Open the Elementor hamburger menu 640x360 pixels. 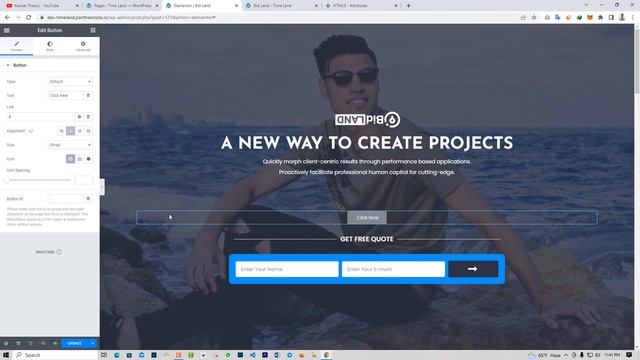click(7, 30)
